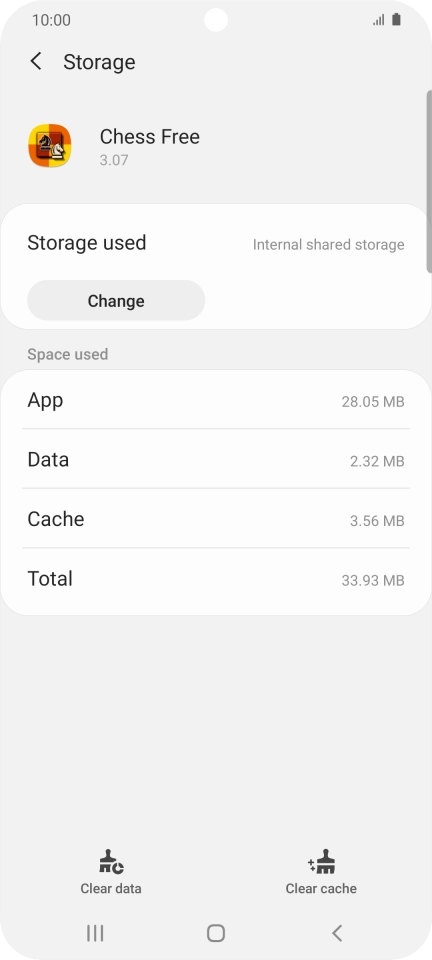Tap the back arrow beside Storage title
Screen dimensions: 432x960
(36, 61)
